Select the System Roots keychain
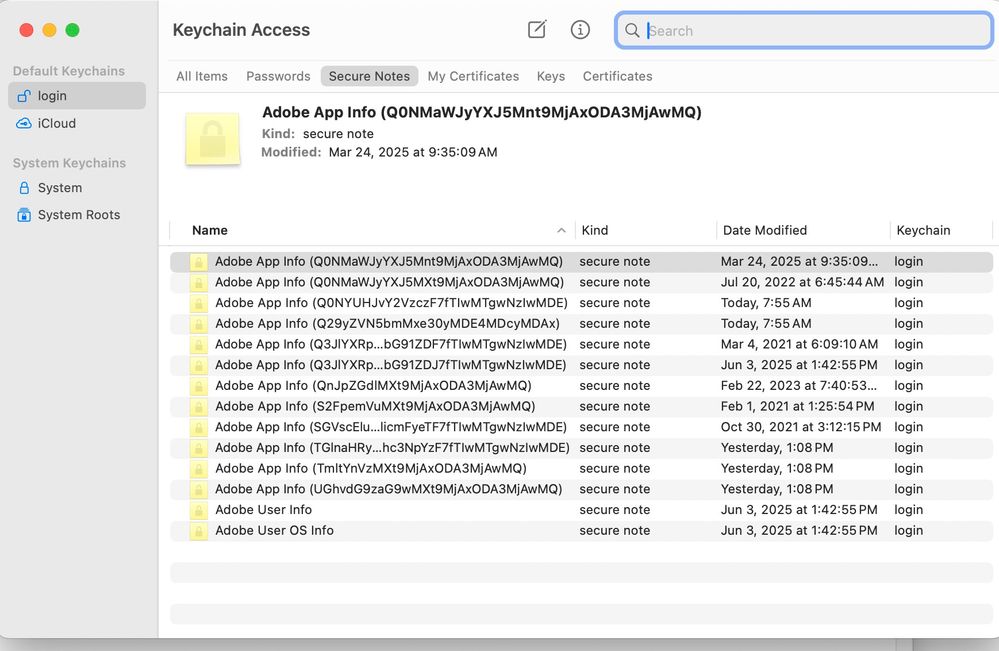 click(77, 215)
